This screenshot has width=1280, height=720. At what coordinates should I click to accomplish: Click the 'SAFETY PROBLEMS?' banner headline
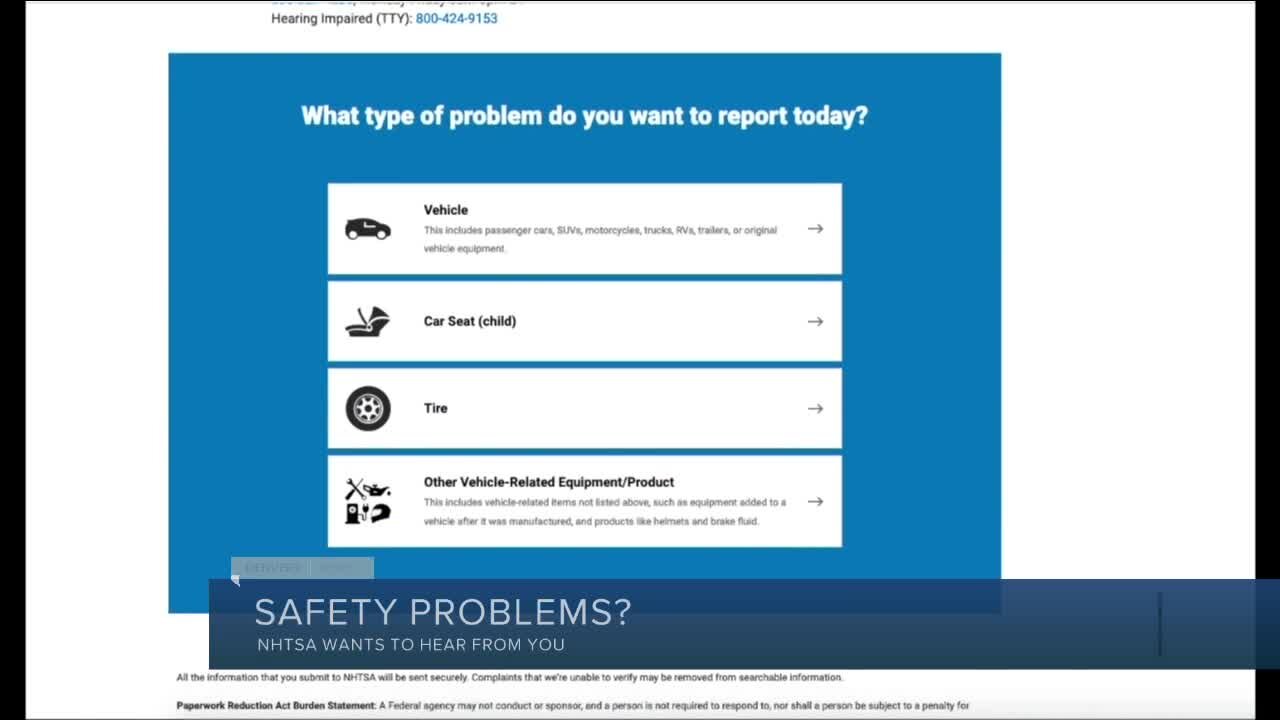[x=442, y=612]
